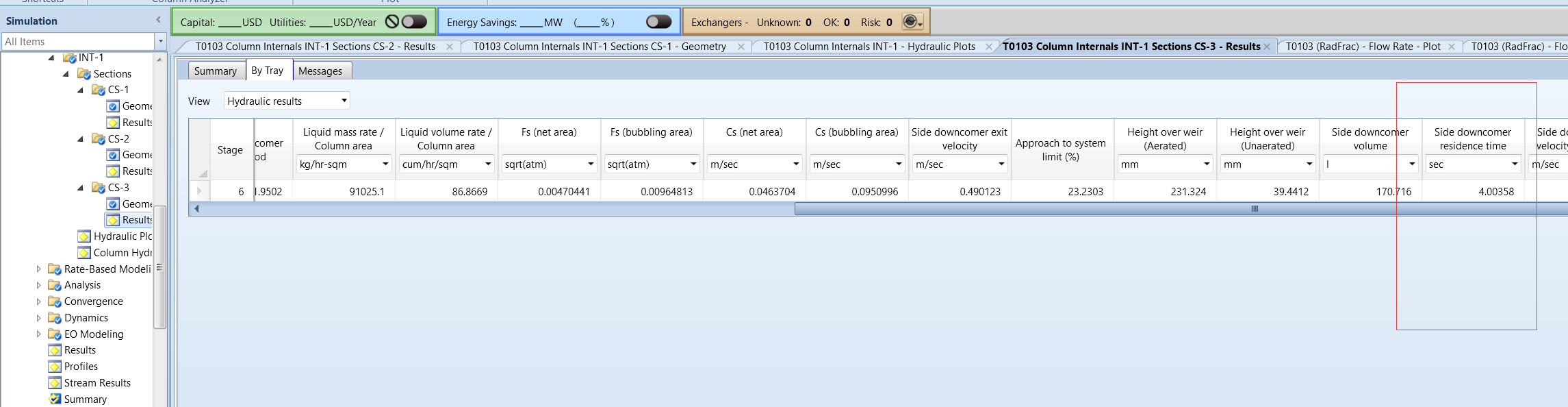Switch to Flow Rate Plot tab

coord(1363,47)
